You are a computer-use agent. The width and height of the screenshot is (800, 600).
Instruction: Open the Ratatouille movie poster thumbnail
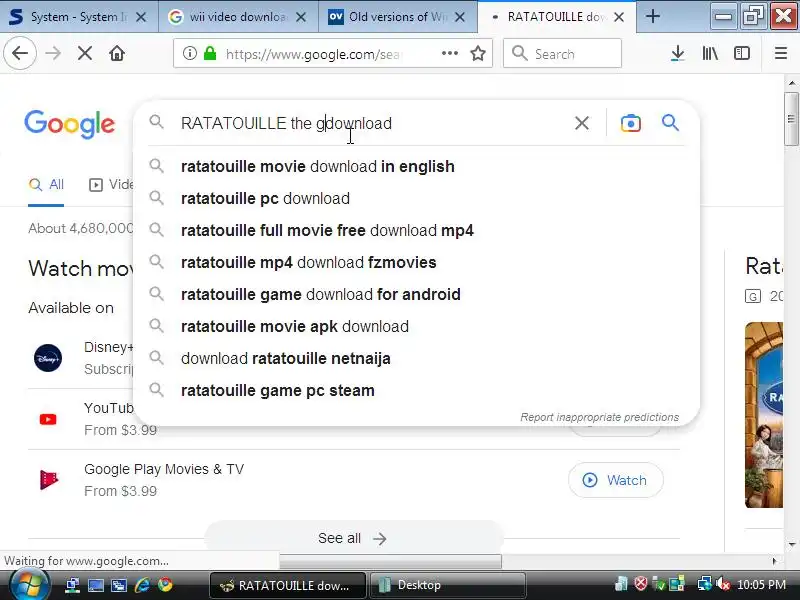[x=763, y=415]
